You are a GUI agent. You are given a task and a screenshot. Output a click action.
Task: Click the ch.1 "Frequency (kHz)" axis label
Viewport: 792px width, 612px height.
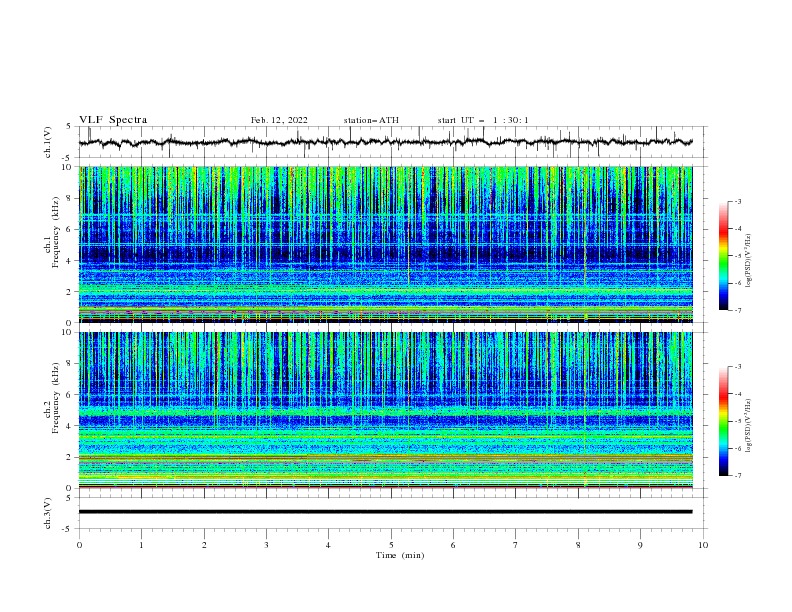click(x=56, y=232)
